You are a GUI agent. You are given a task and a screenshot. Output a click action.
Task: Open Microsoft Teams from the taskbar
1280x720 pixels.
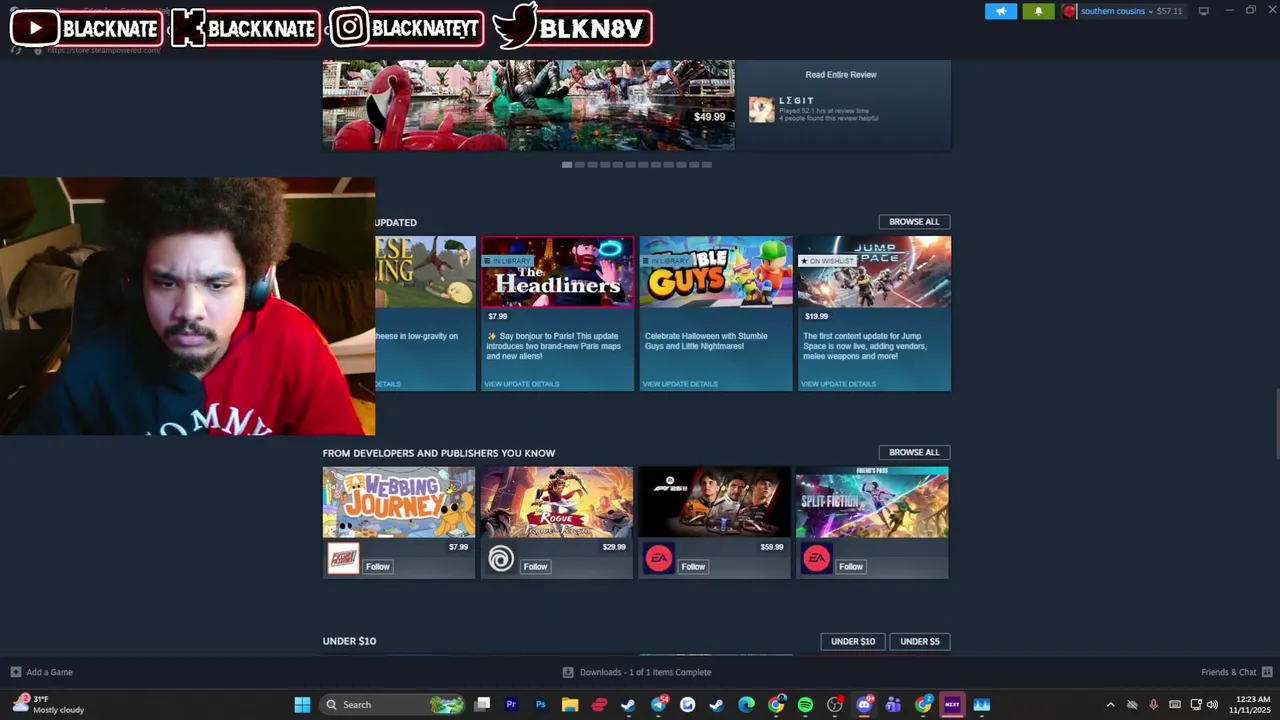pyautogui.click(x=893, y=705)
